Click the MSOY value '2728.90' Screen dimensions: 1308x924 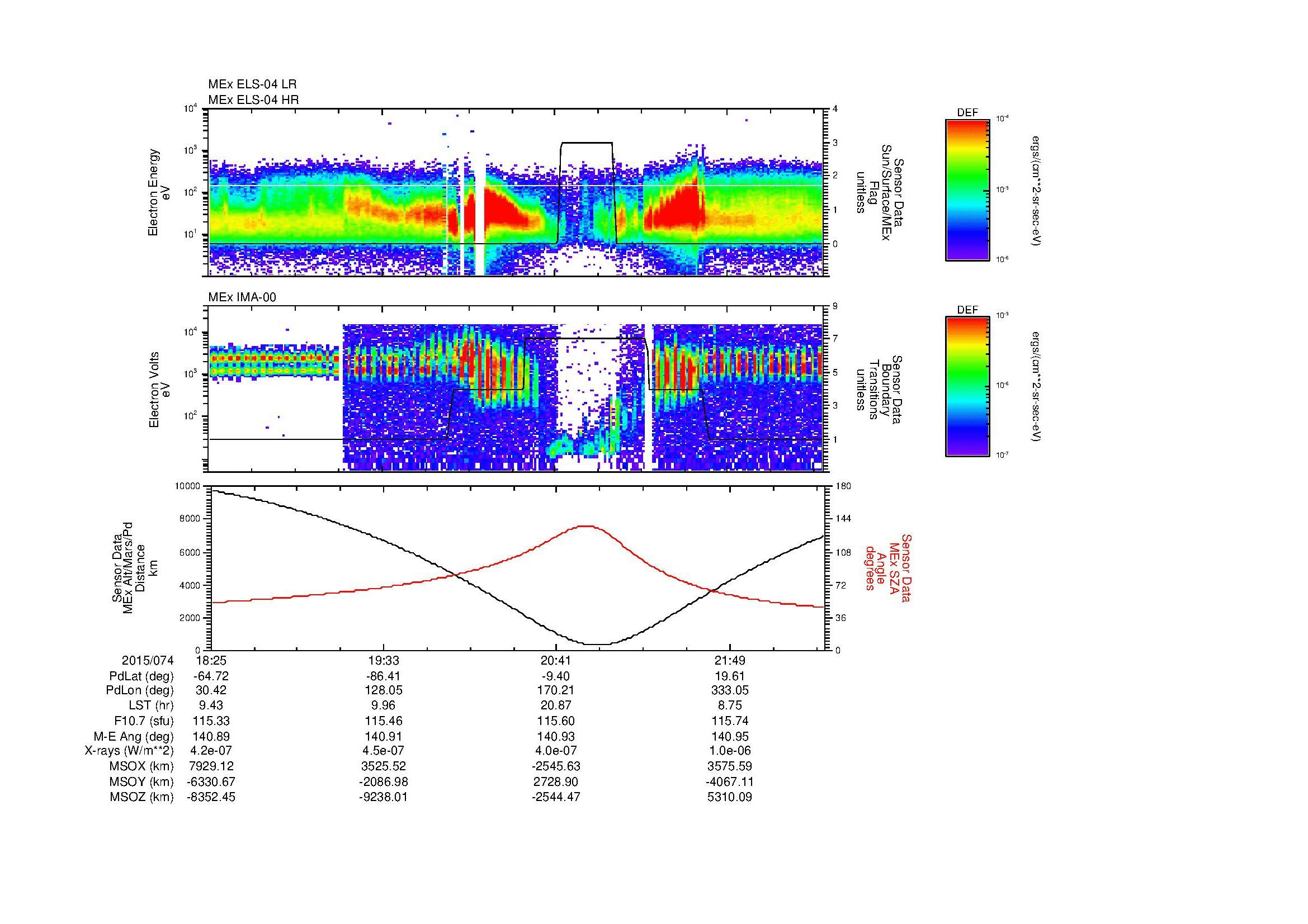pos(556,782)
